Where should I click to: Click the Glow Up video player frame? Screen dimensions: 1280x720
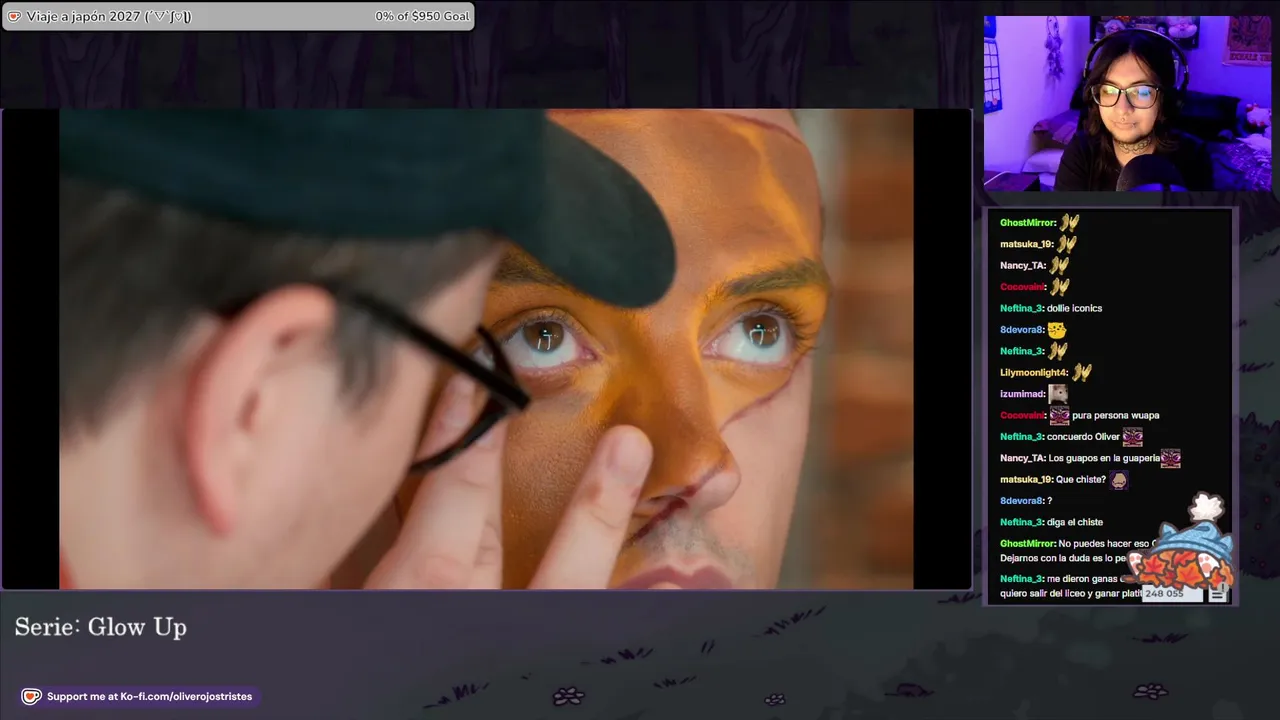pyautogui.click(x=486, y=349)
